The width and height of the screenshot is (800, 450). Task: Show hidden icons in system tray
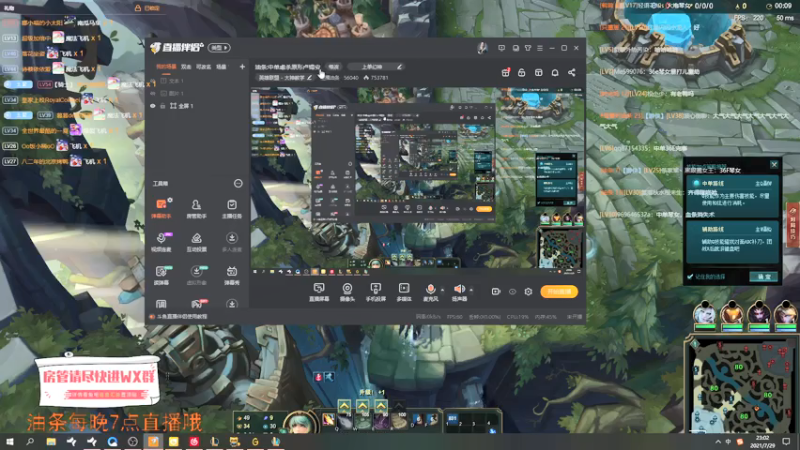click(x=718, y=442)
